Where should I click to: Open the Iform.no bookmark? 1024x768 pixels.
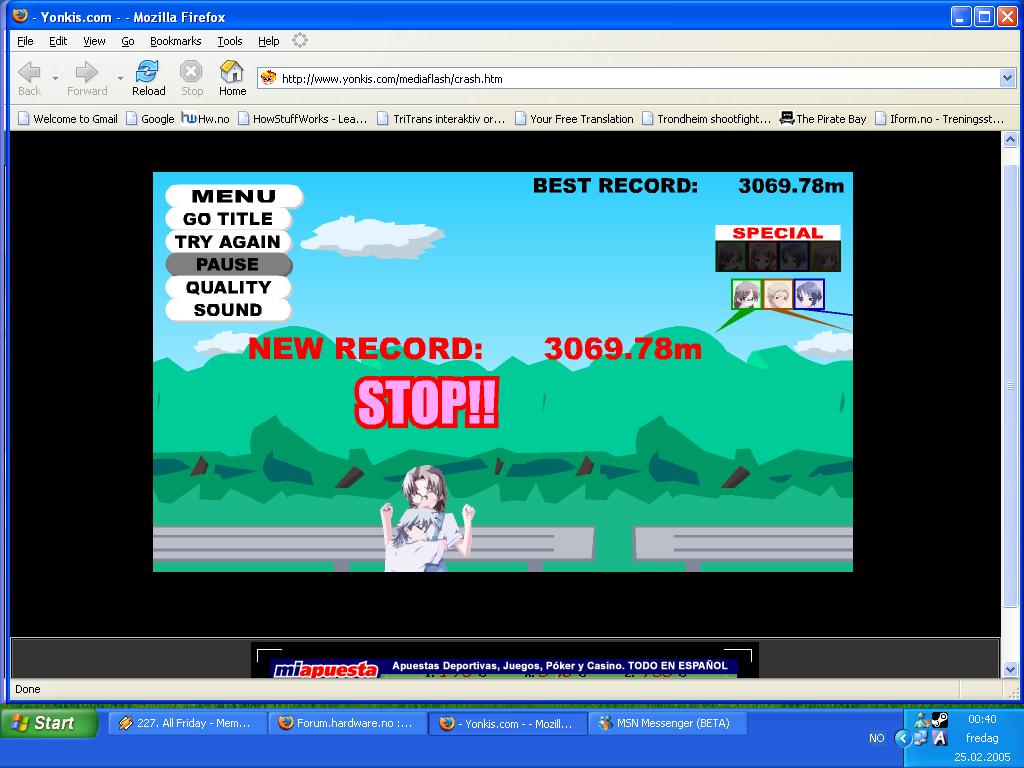click(x=940, y=119)
